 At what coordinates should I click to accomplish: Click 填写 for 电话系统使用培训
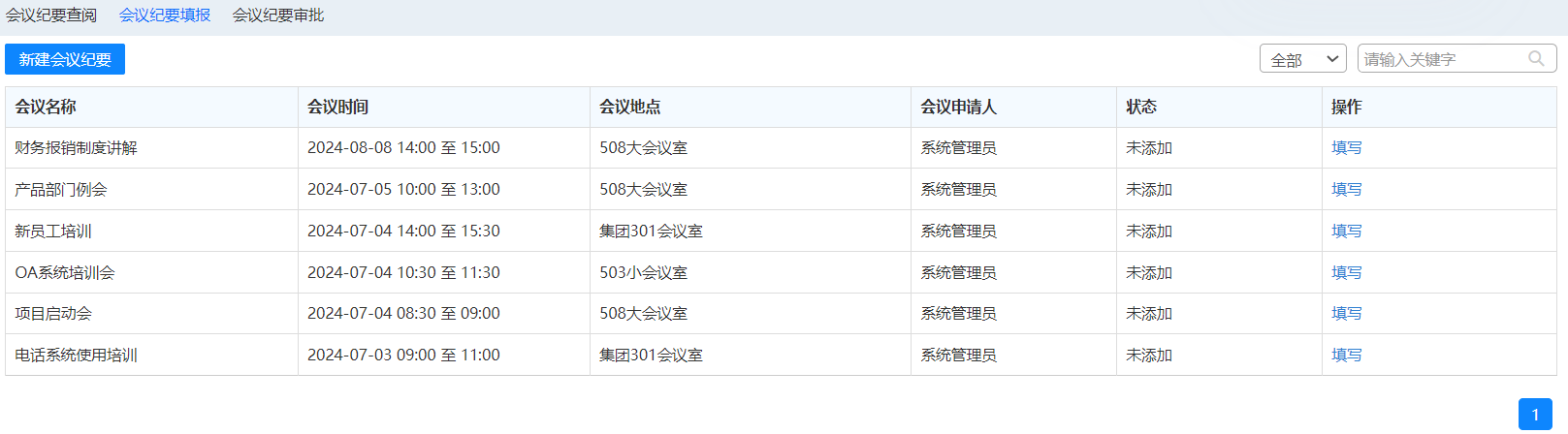tap(1346, 356)
